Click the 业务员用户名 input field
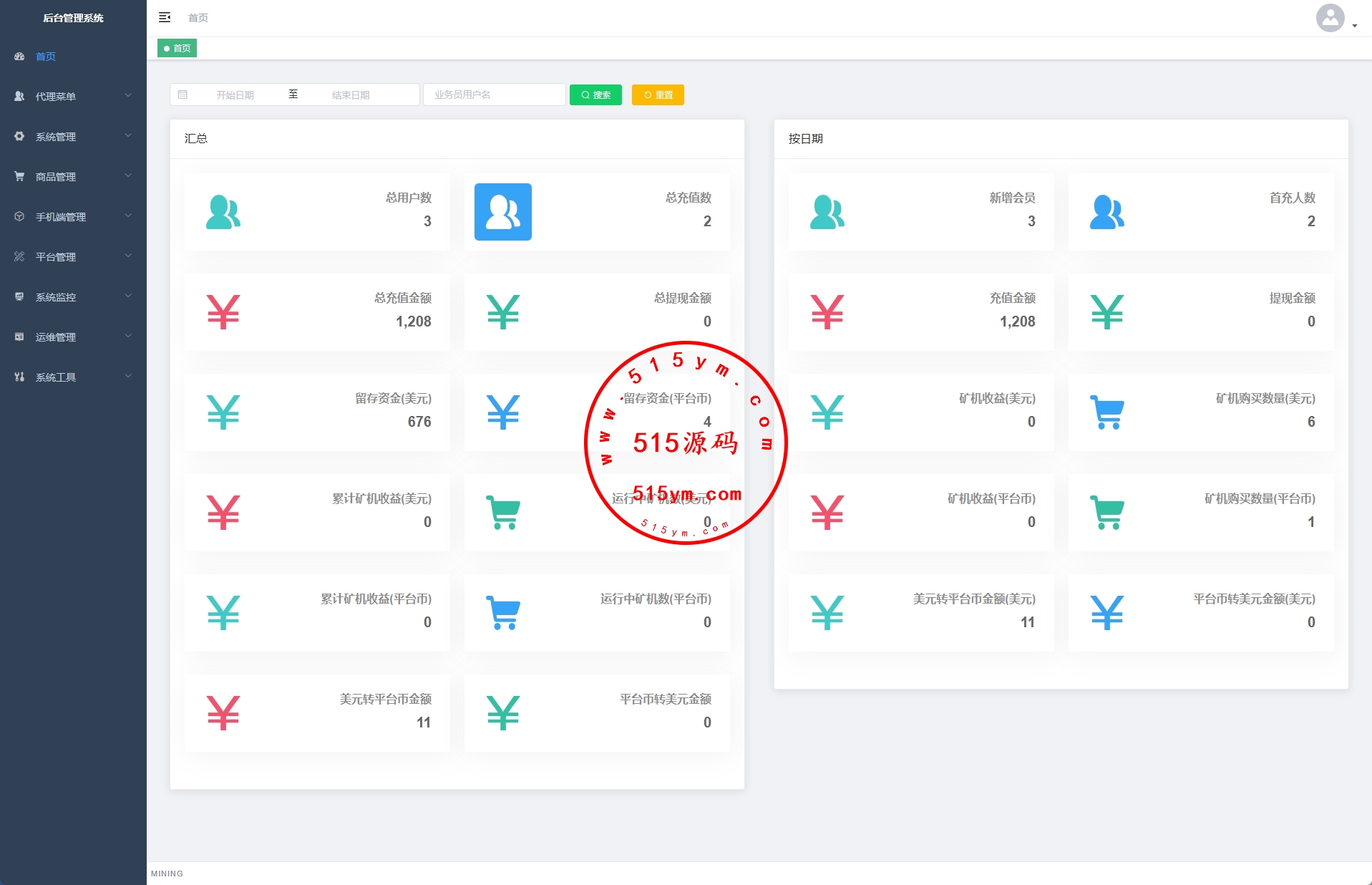 [494, 95]
